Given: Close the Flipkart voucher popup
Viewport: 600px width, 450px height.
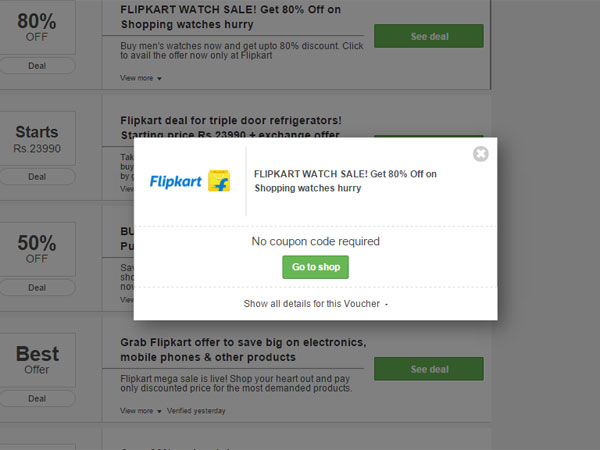Looking at the screenshot, I should (481, 154).
